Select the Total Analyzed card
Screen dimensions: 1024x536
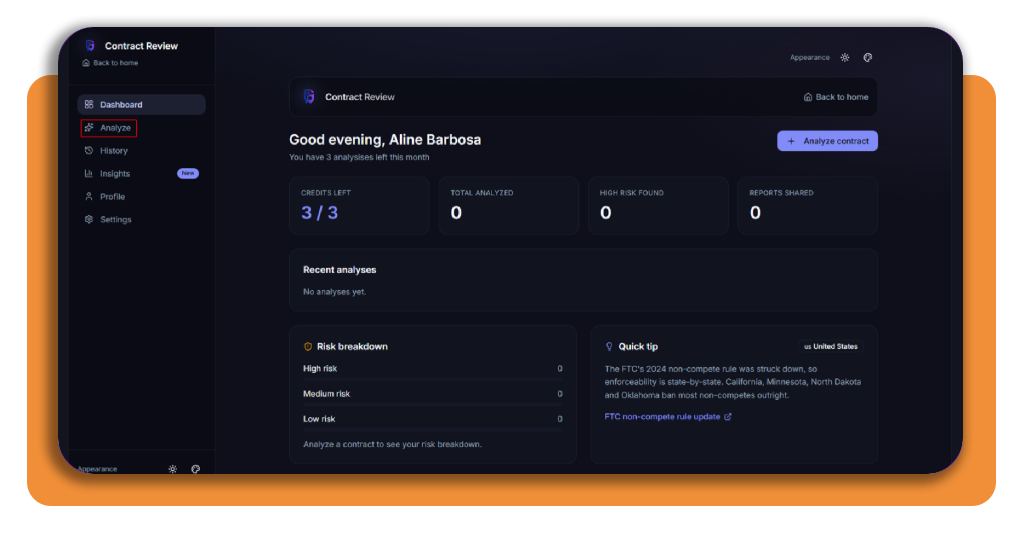click(509, 206)
